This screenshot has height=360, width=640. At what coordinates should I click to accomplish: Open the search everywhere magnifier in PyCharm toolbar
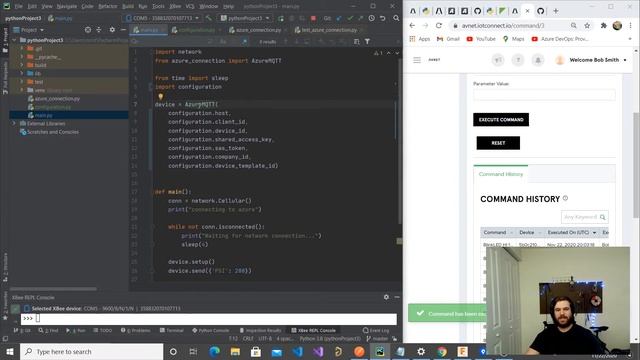pyautogui.click(x=396, y=18)
